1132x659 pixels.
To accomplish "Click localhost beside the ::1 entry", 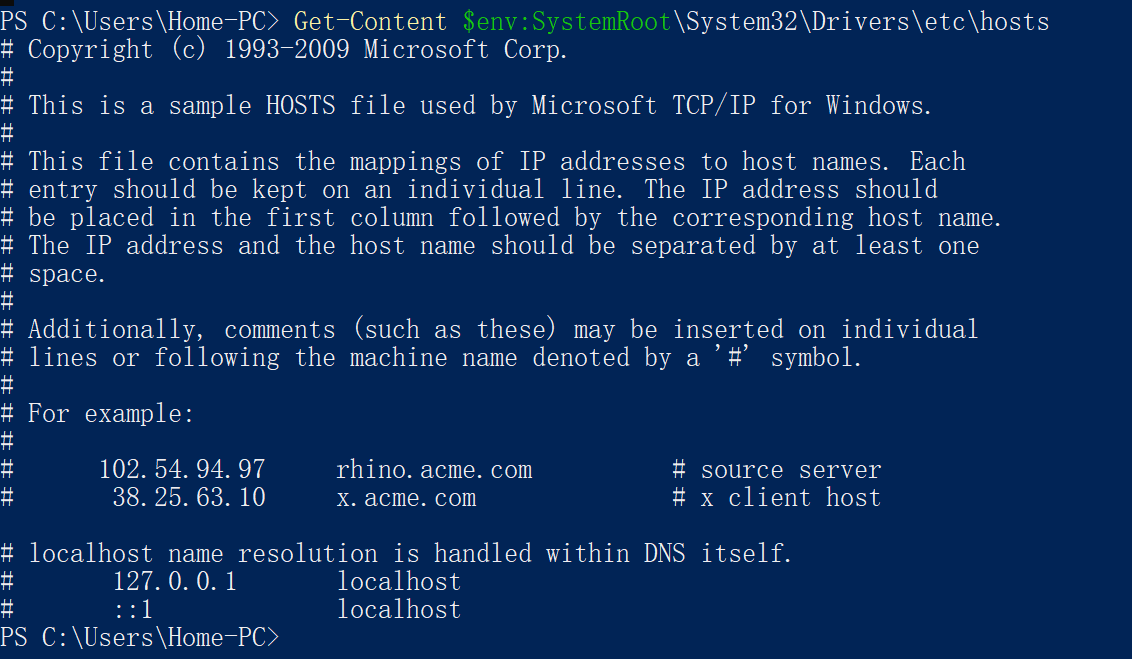I will [x=399, y=609].
